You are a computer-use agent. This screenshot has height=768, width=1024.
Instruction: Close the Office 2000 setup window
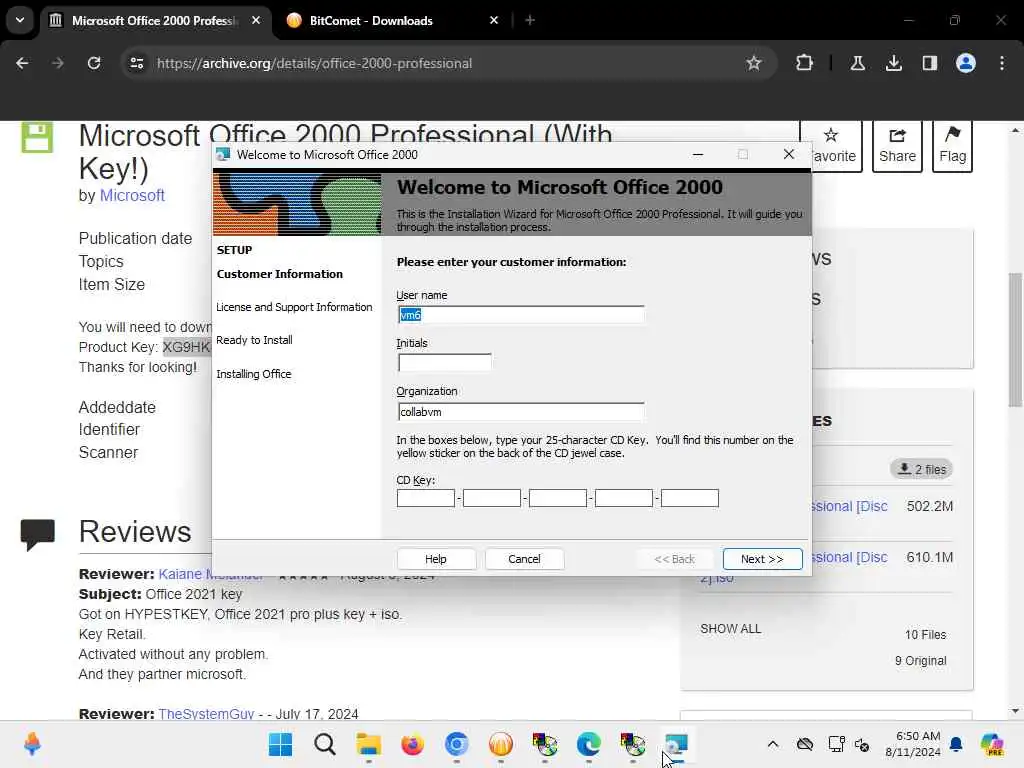[x=788, y=155]
